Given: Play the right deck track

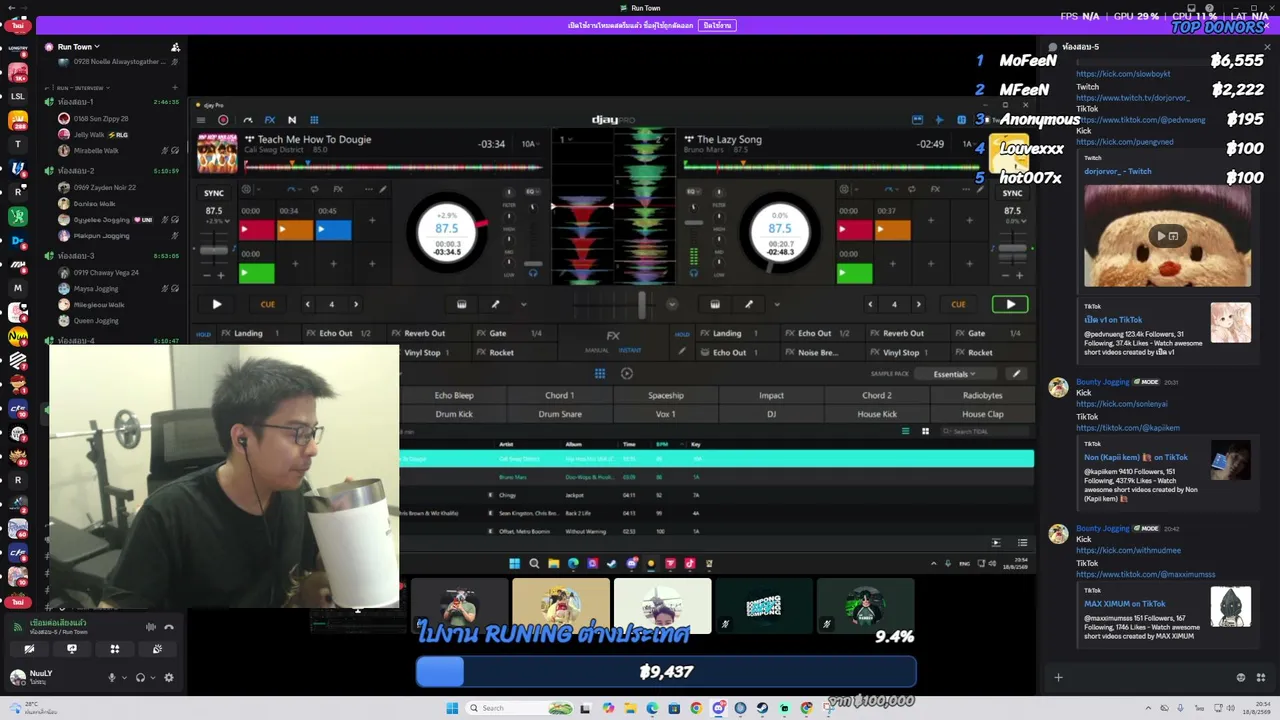Looking at the screenshot, I should 1010,304.
